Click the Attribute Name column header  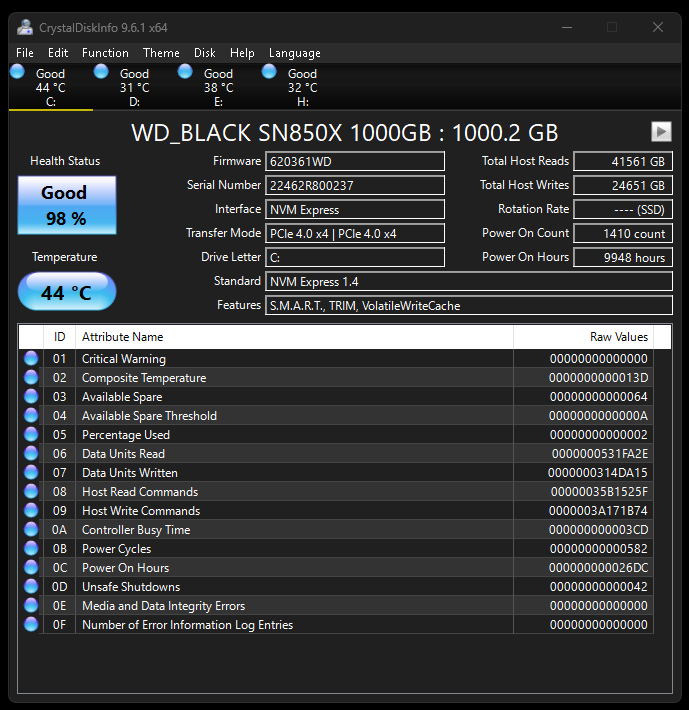(294, 337)
